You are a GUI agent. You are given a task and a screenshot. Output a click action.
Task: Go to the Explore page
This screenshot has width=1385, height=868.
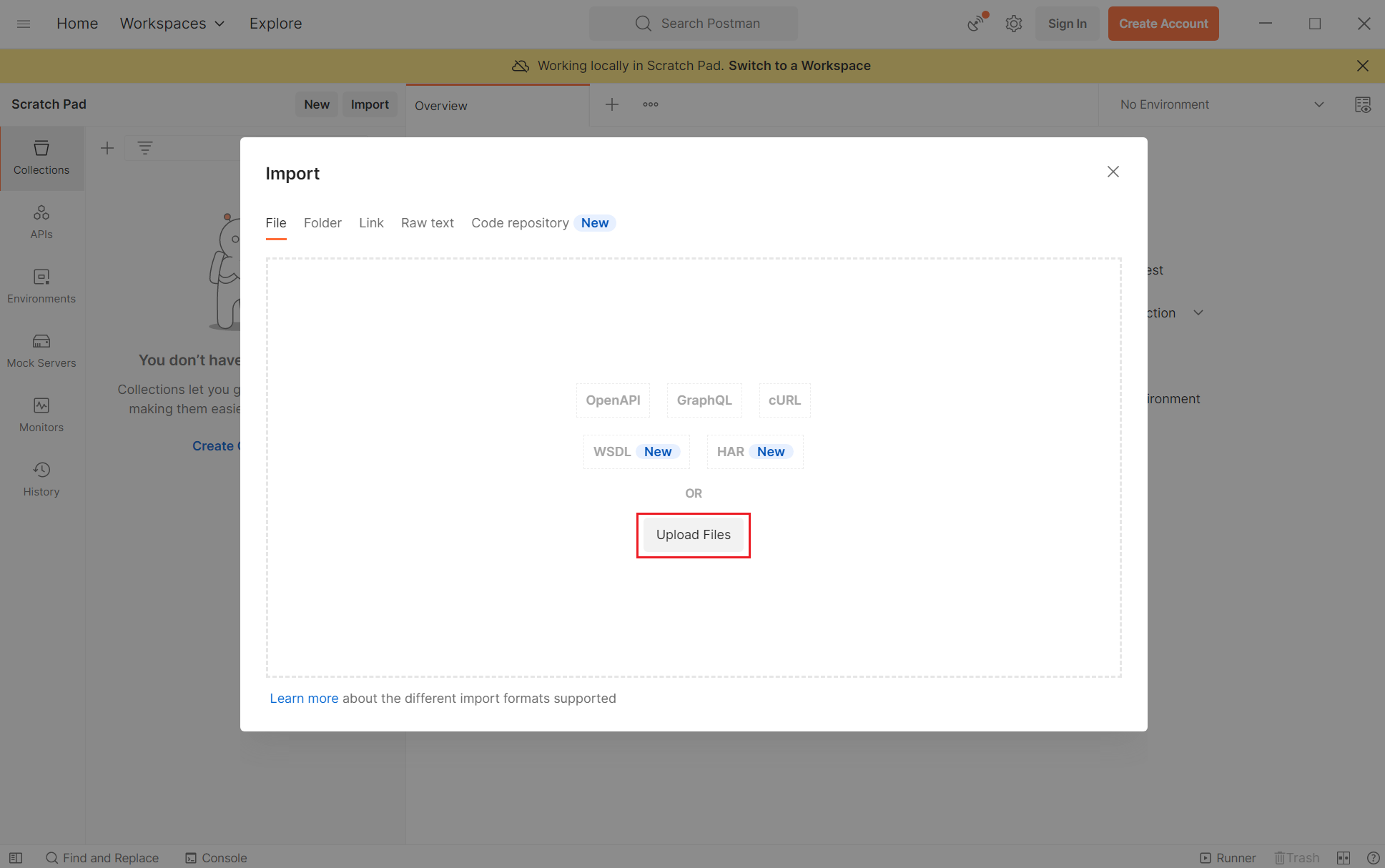275,24
